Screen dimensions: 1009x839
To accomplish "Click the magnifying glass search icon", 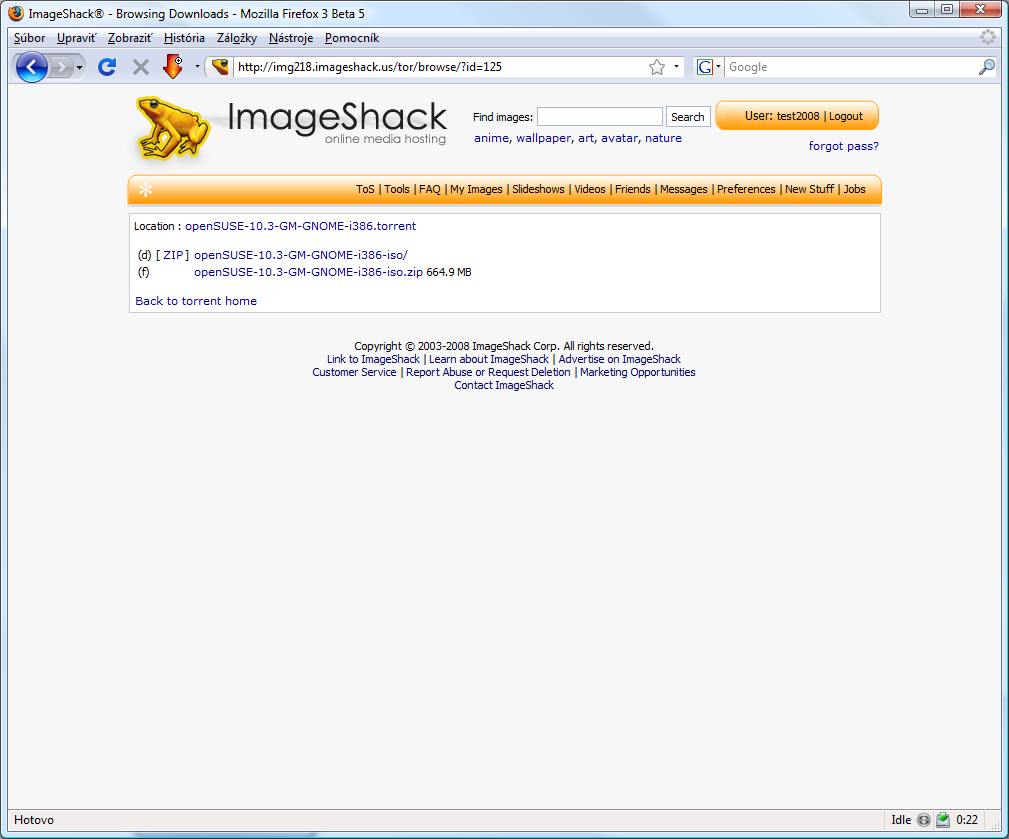I will coord(986,67).
